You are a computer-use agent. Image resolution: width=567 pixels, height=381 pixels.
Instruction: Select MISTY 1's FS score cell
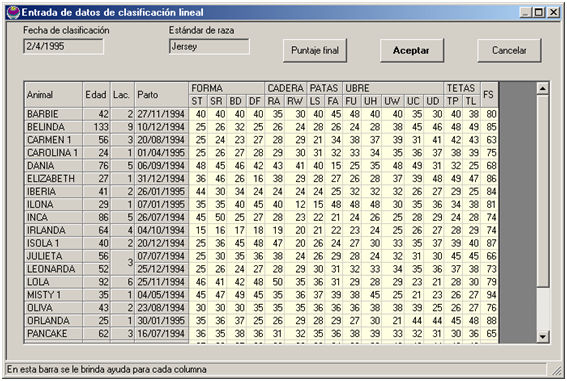[x=490, y=295]
